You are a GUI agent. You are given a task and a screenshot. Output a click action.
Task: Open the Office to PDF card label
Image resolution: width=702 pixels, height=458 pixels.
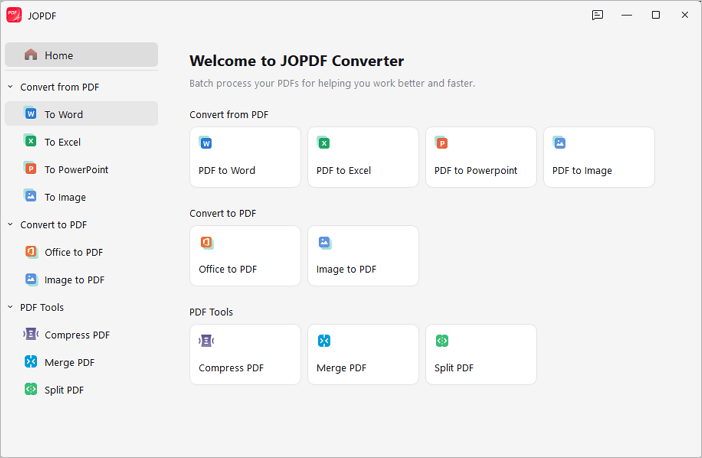click(228, 269)
